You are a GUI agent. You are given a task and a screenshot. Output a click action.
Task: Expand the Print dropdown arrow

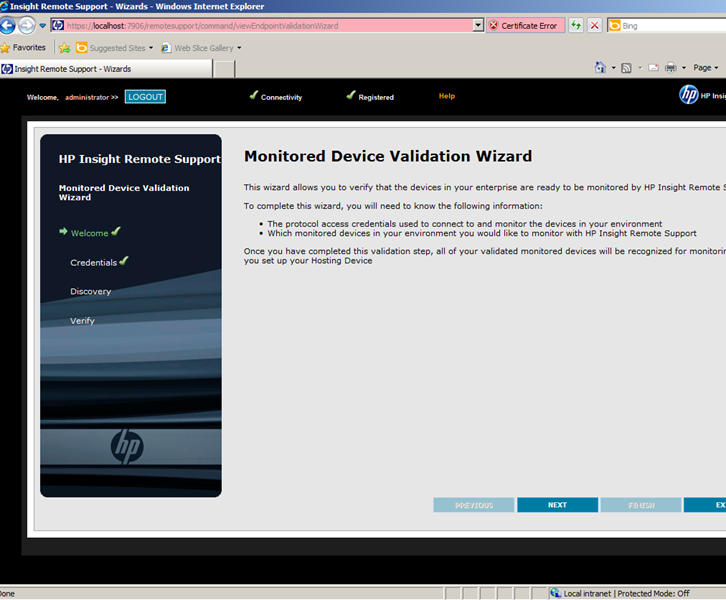pyautogui.click(x=684, y=68)
